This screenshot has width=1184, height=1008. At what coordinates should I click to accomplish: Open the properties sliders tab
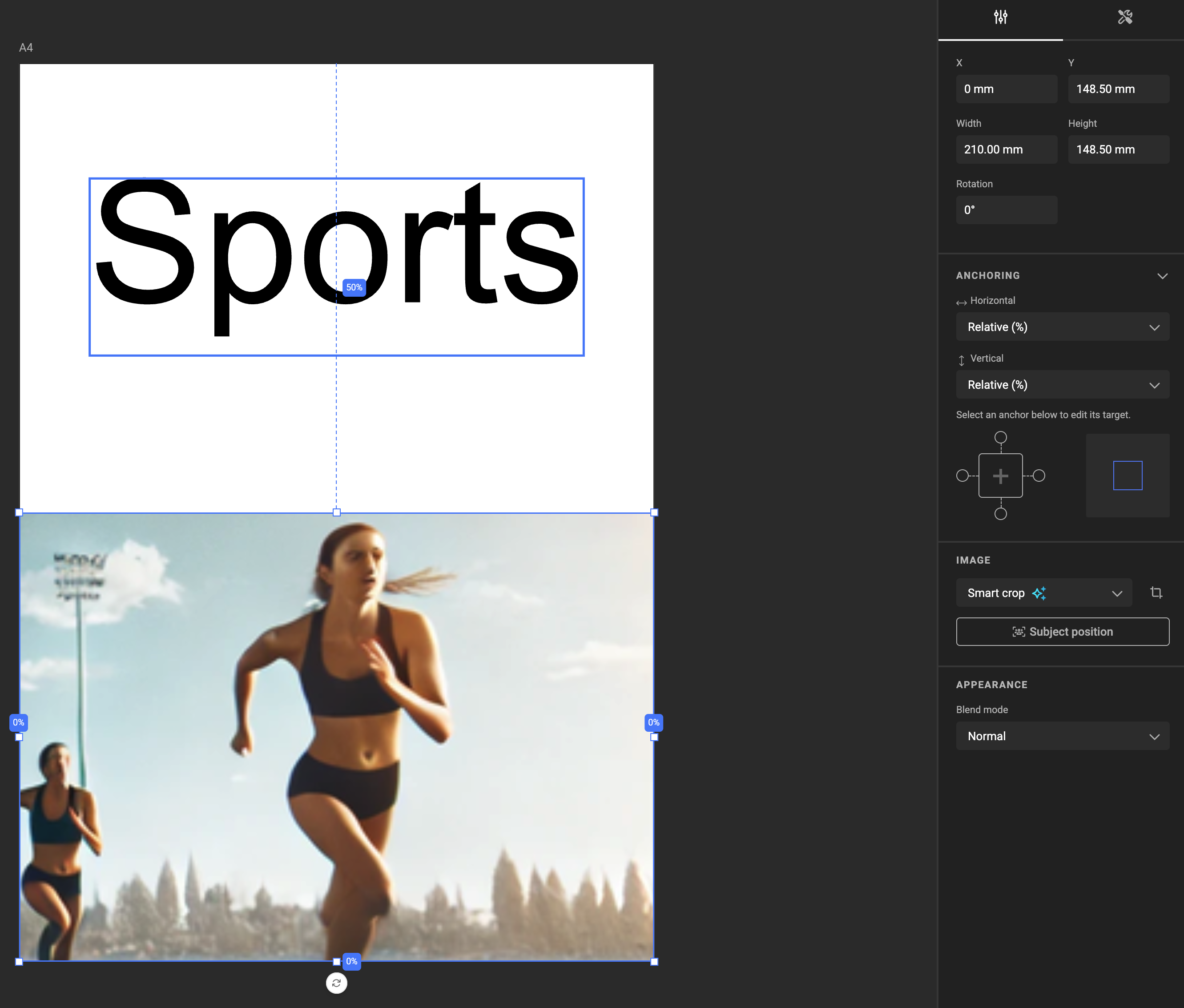pyautogui.click(x=1000, y=17)
